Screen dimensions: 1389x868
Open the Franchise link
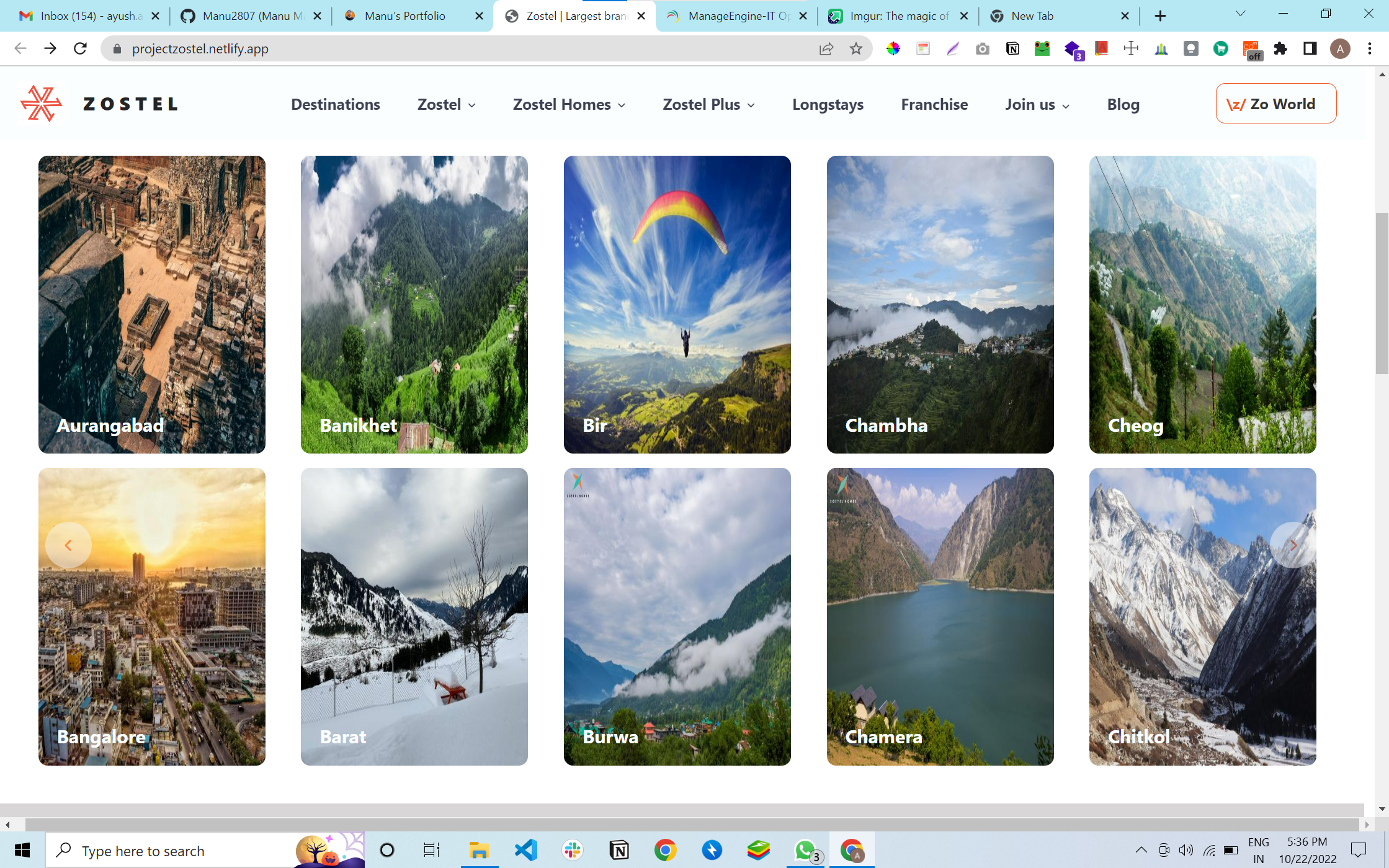point(934,104)
